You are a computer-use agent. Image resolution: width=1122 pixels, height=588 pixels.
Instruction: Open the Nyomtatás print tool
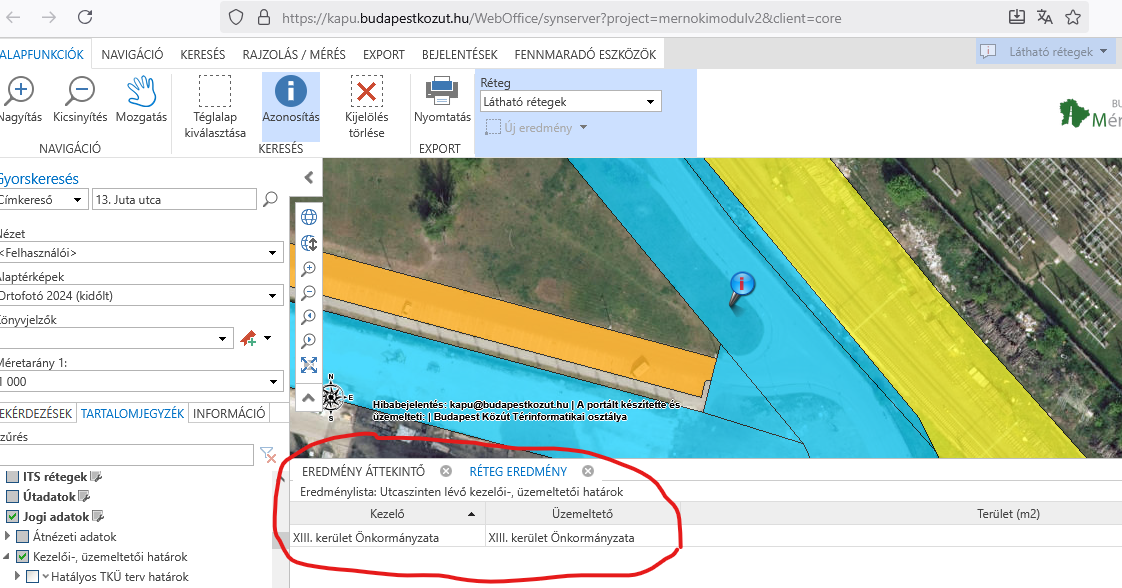[442, 92]
